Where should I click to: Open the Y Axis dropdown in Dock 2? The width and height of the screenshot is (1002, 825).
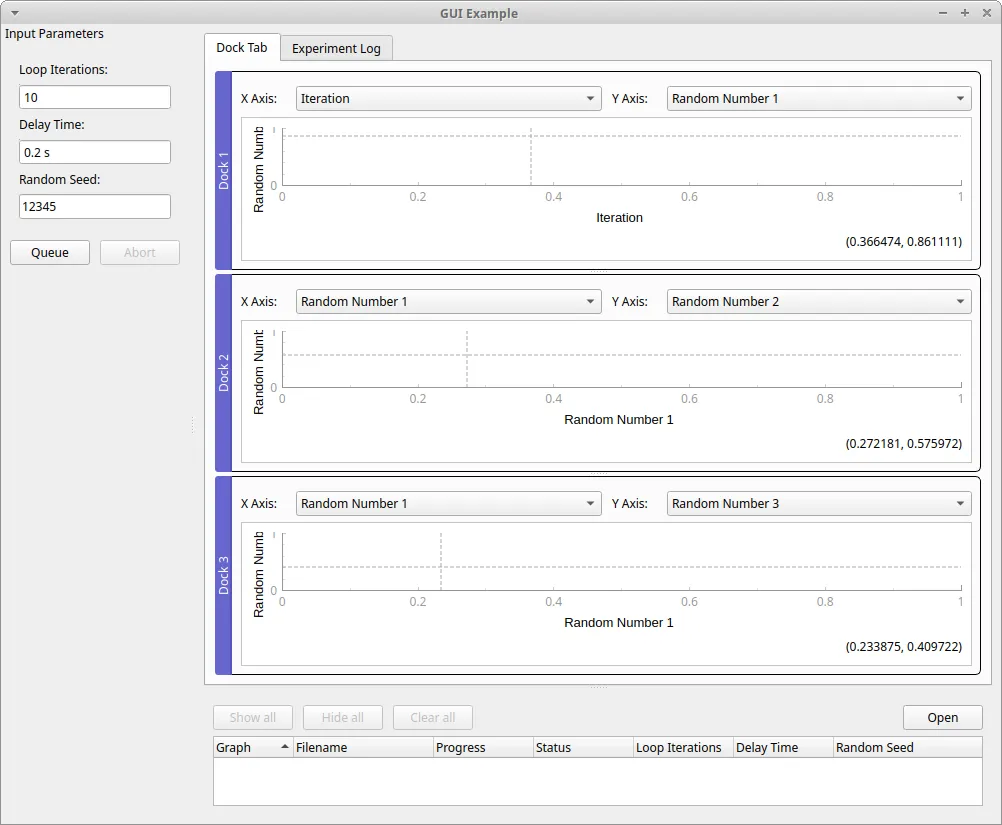coord(818,301)
